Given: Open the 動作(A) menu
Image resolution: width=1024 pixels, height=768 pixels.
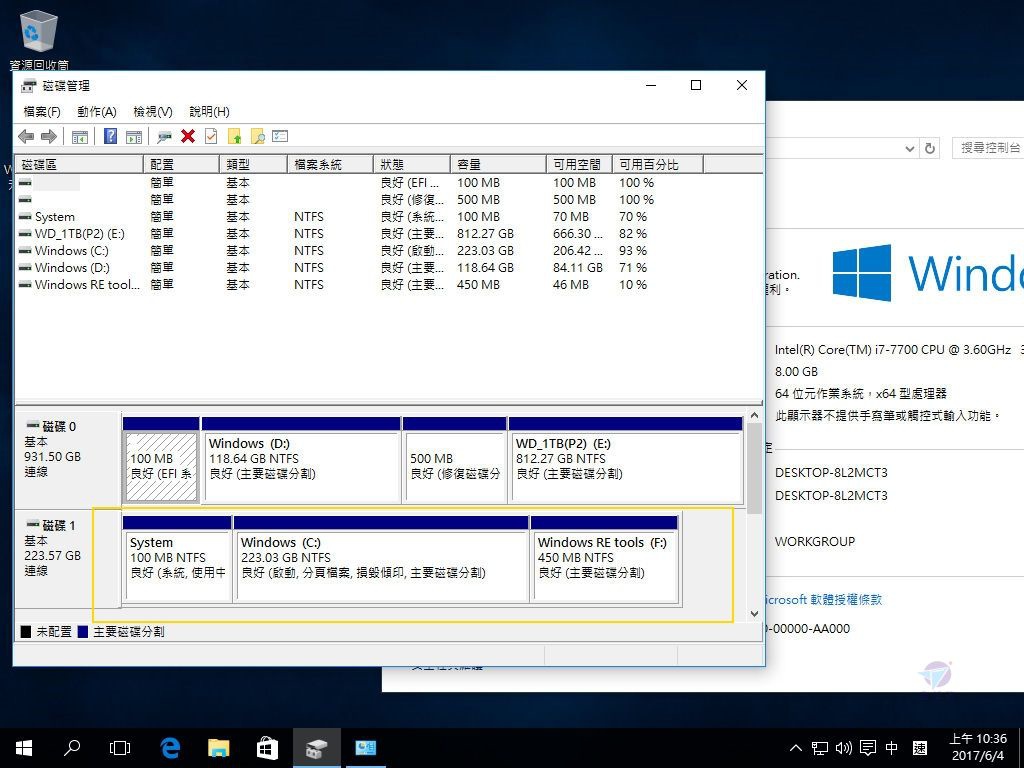Looking at the screenshot, I should tap(97, 112).
